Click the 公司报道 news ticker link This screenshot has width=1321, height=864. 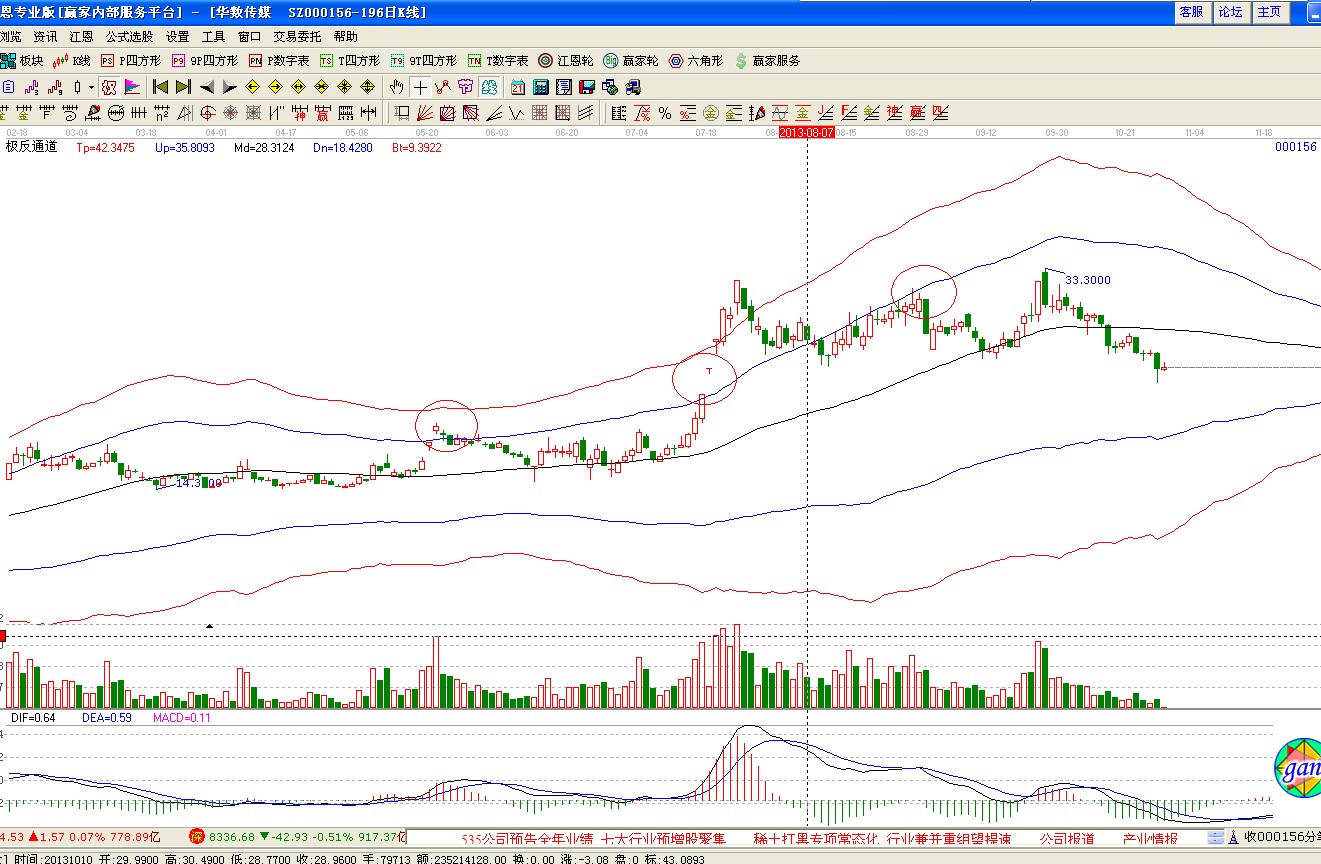[x=1066, y=838]
